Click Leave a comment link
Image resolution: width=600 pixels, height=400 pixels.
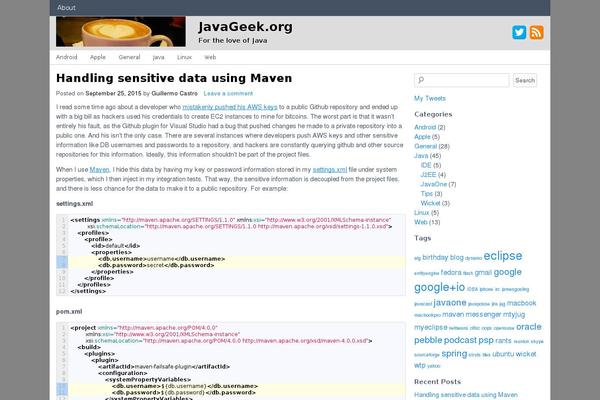coord(228,93)
